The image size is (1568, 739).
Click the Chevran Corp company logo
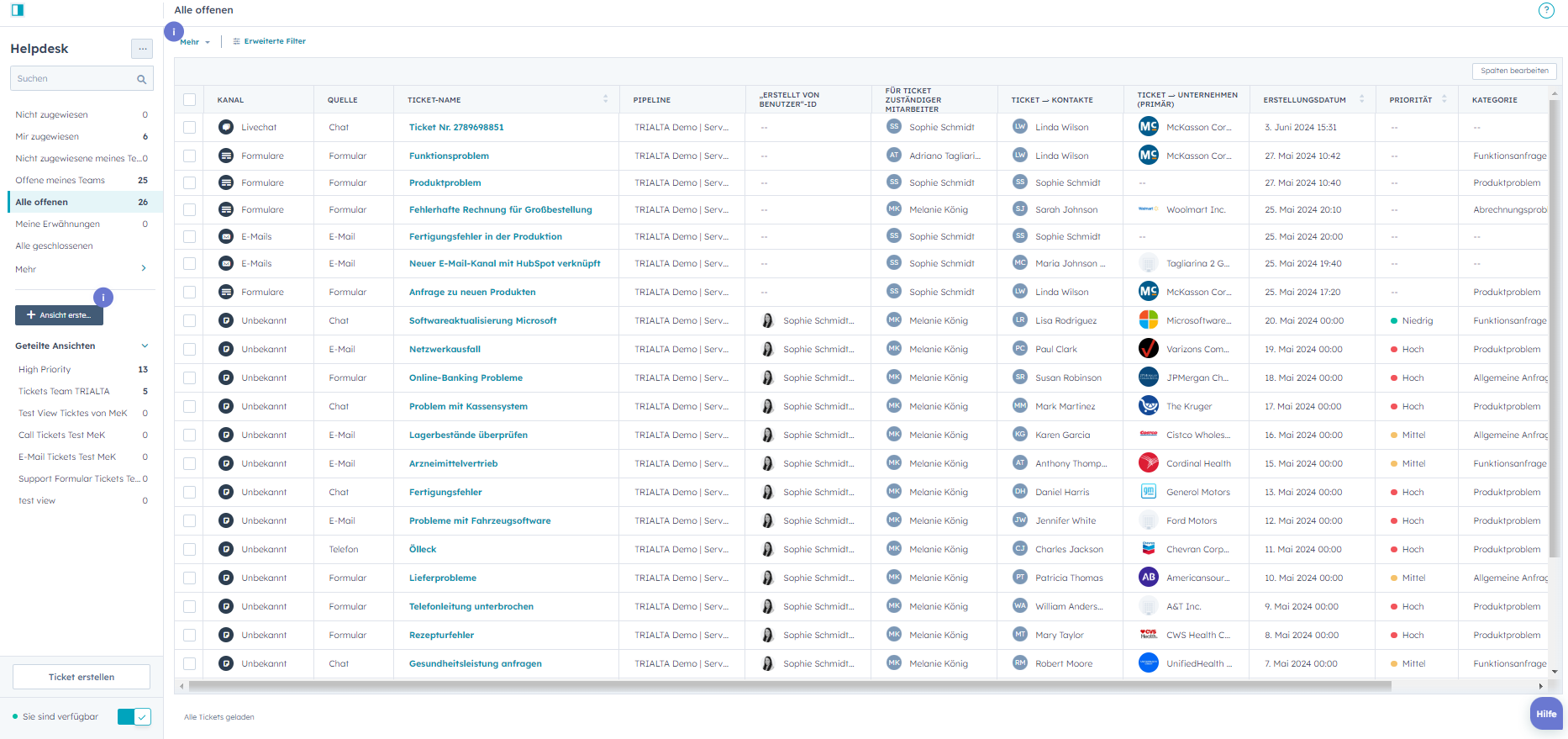(1149, 549)
